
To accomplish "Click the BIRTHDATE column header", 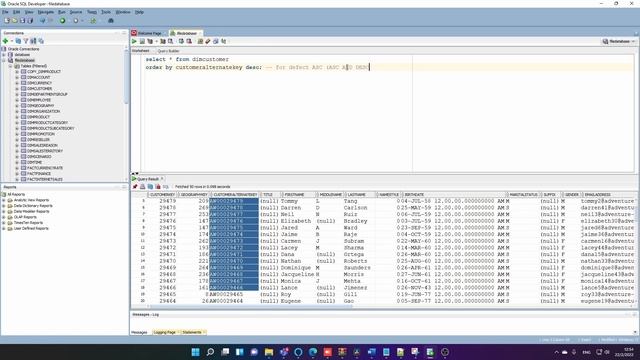I will pyautogui.click(x=454, y=195).
